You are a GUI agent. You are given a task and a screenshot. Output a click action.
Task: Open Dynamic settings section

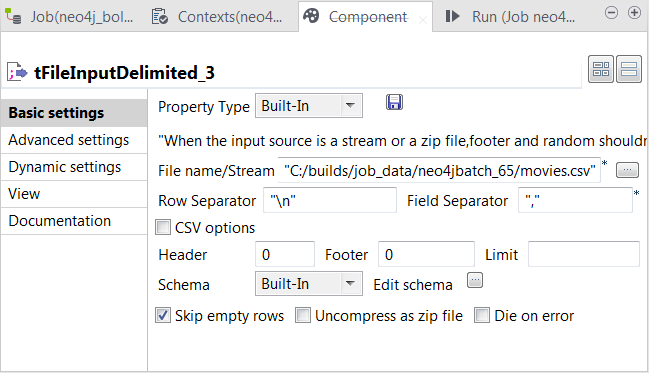(74, 167)
